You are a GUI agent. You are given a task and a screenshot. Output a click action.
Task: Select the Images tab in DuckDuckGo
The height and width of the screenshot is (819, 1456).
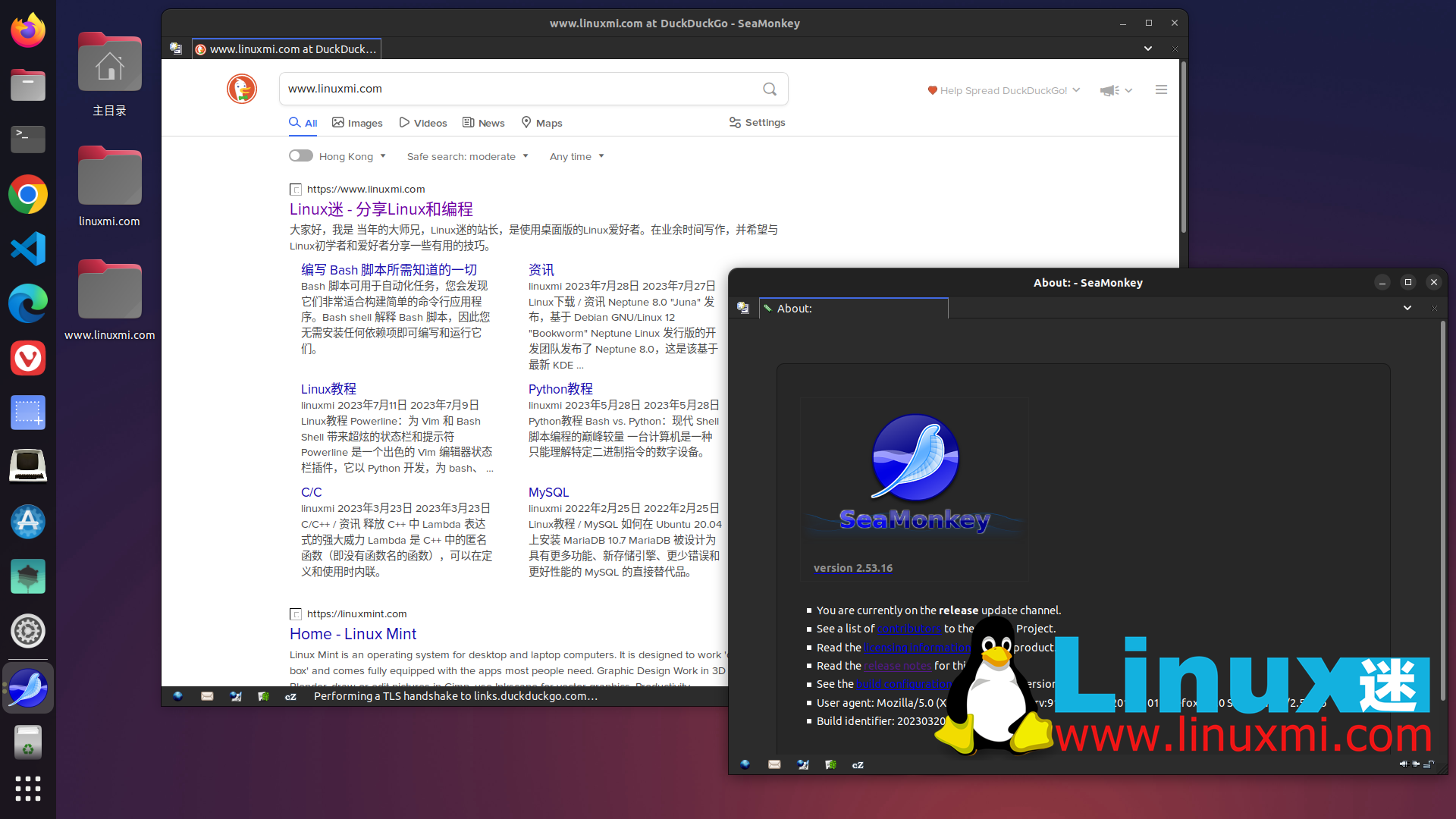tap(358, 122)
